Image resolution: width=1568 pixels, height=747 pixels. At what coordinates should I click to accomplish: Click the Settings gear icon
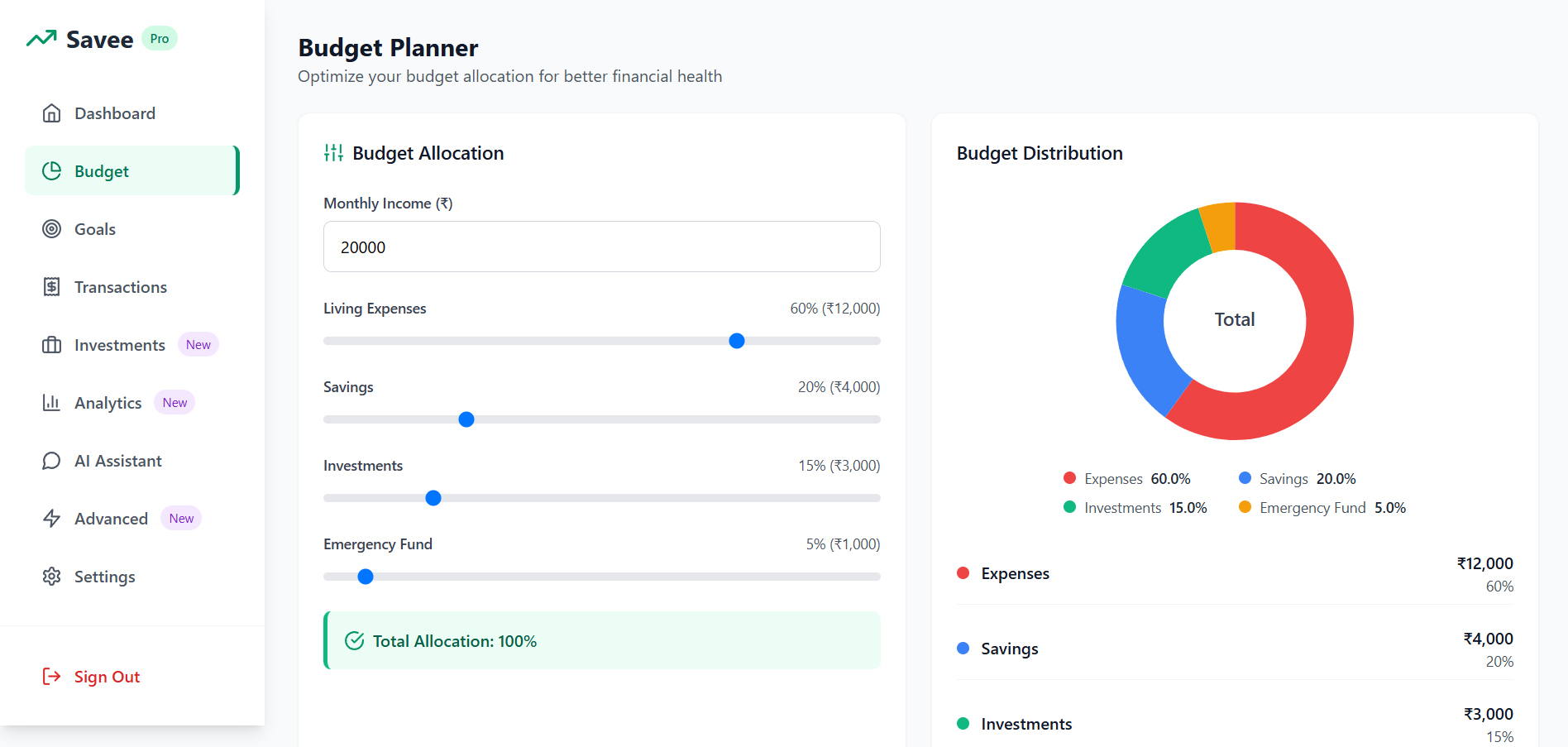(x=51, y=577)
